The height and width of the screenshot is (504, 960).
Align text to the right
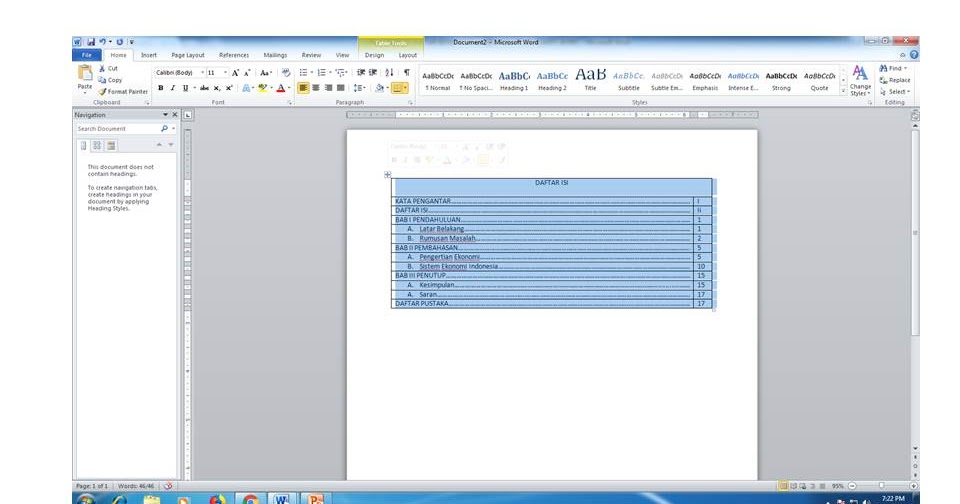click(x=328, y=88)
